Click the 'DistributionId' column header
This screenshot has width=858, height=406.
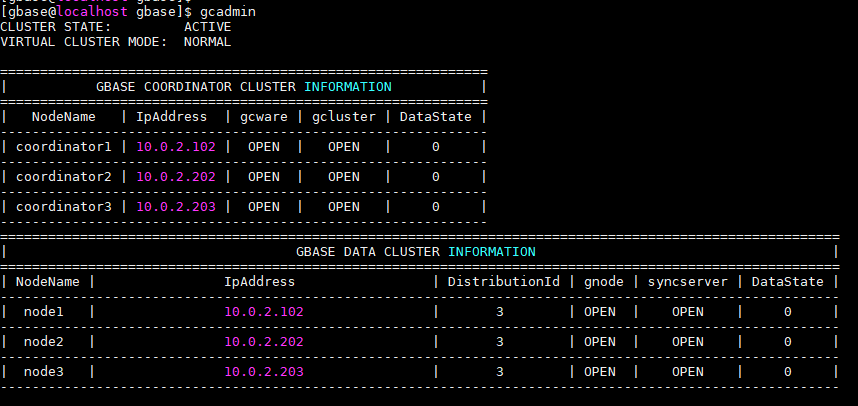503,281
